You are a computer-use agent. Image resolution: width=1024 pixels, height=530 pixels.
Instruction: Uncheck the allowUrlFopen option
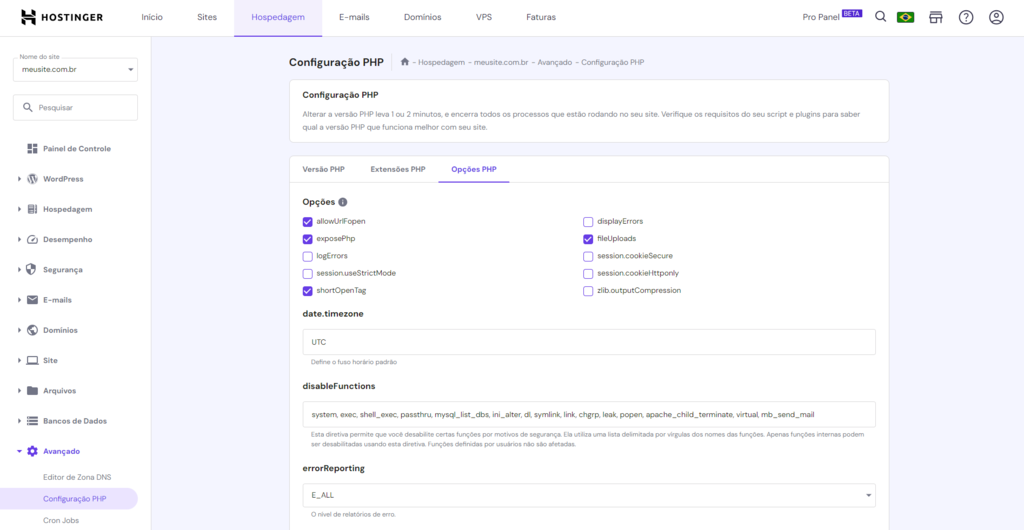pyautogui.click(x=308, y=221)
